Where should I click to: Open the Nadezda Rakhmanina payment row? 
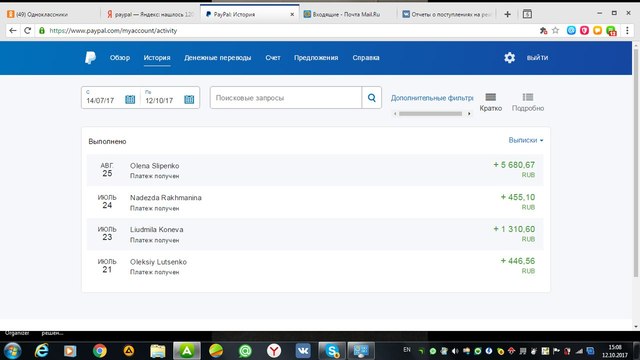tap(315, 202)
